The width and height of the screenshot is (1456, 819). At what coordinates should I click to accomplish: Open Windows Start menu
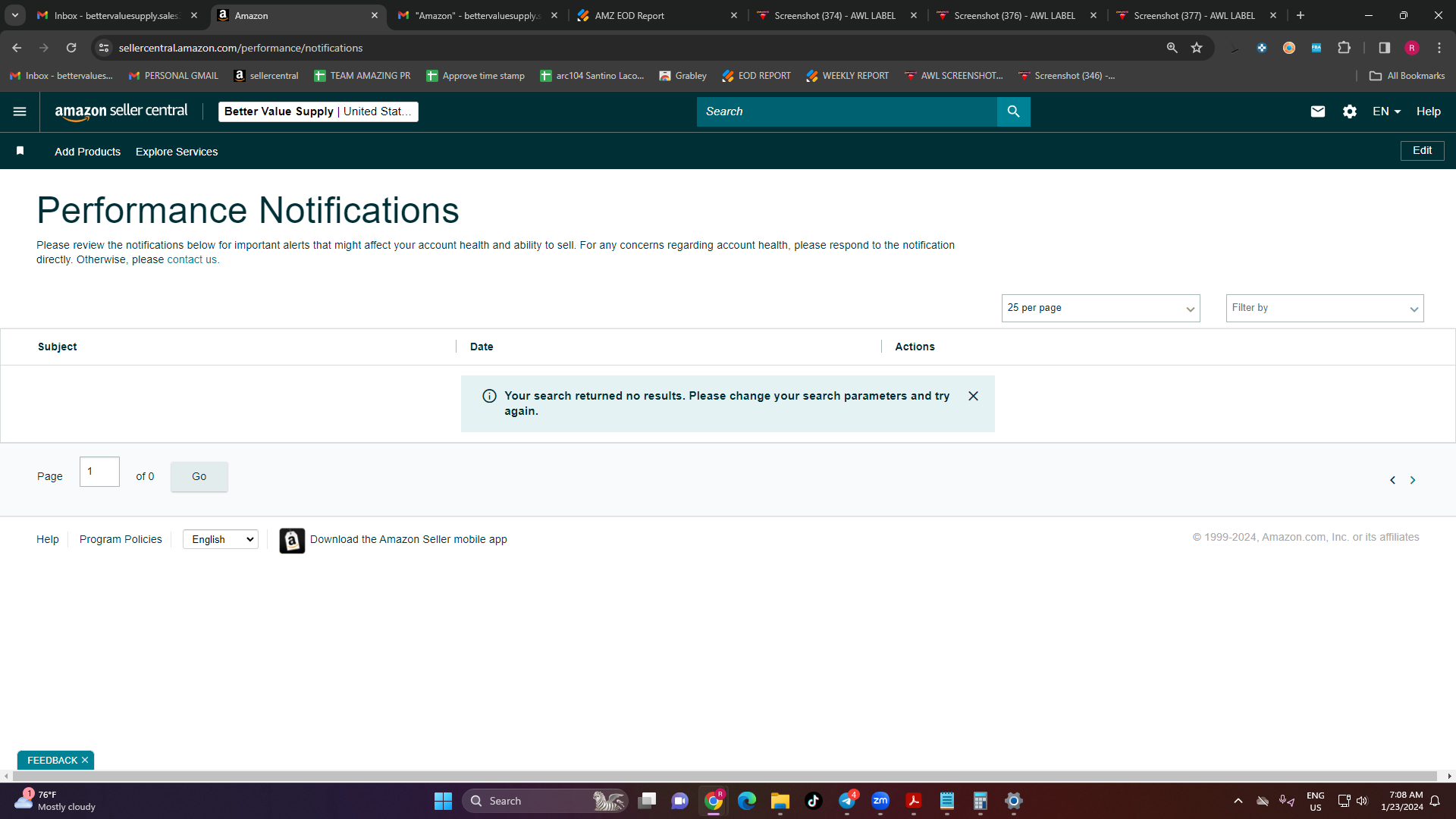point(443,801)
